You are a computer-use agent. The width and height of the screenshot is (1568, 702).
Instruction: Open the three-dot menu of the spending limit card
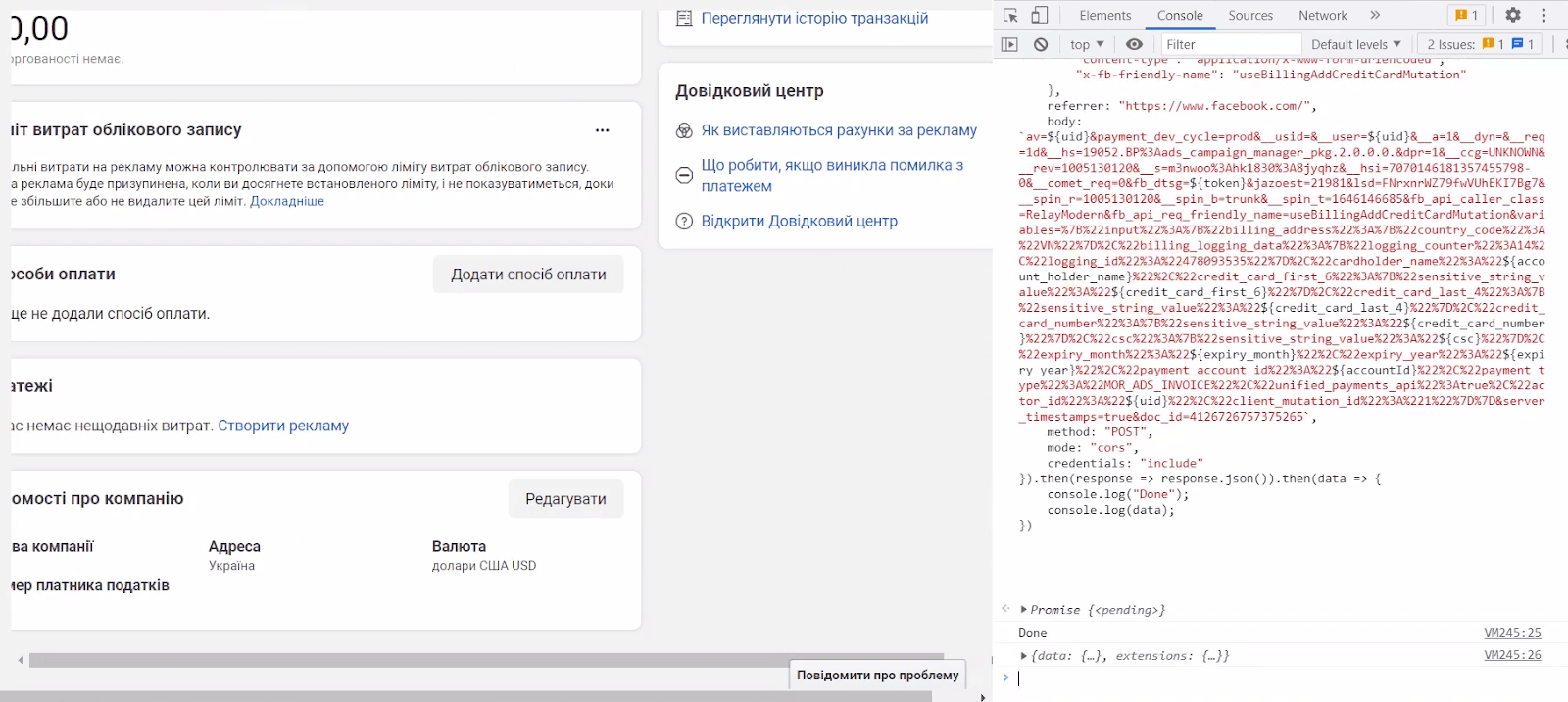click(602, 129)
